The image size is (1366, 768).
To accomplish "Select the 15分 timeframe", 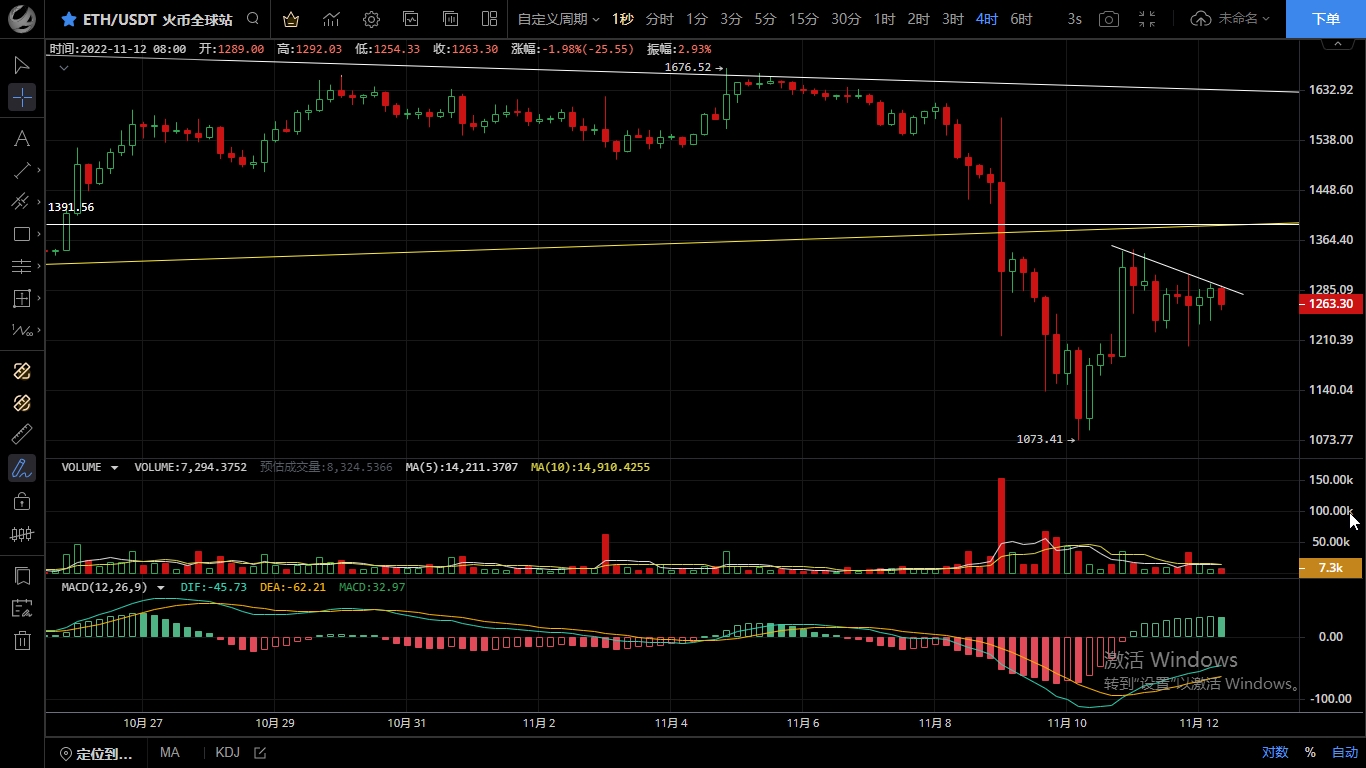I will 803,19.
